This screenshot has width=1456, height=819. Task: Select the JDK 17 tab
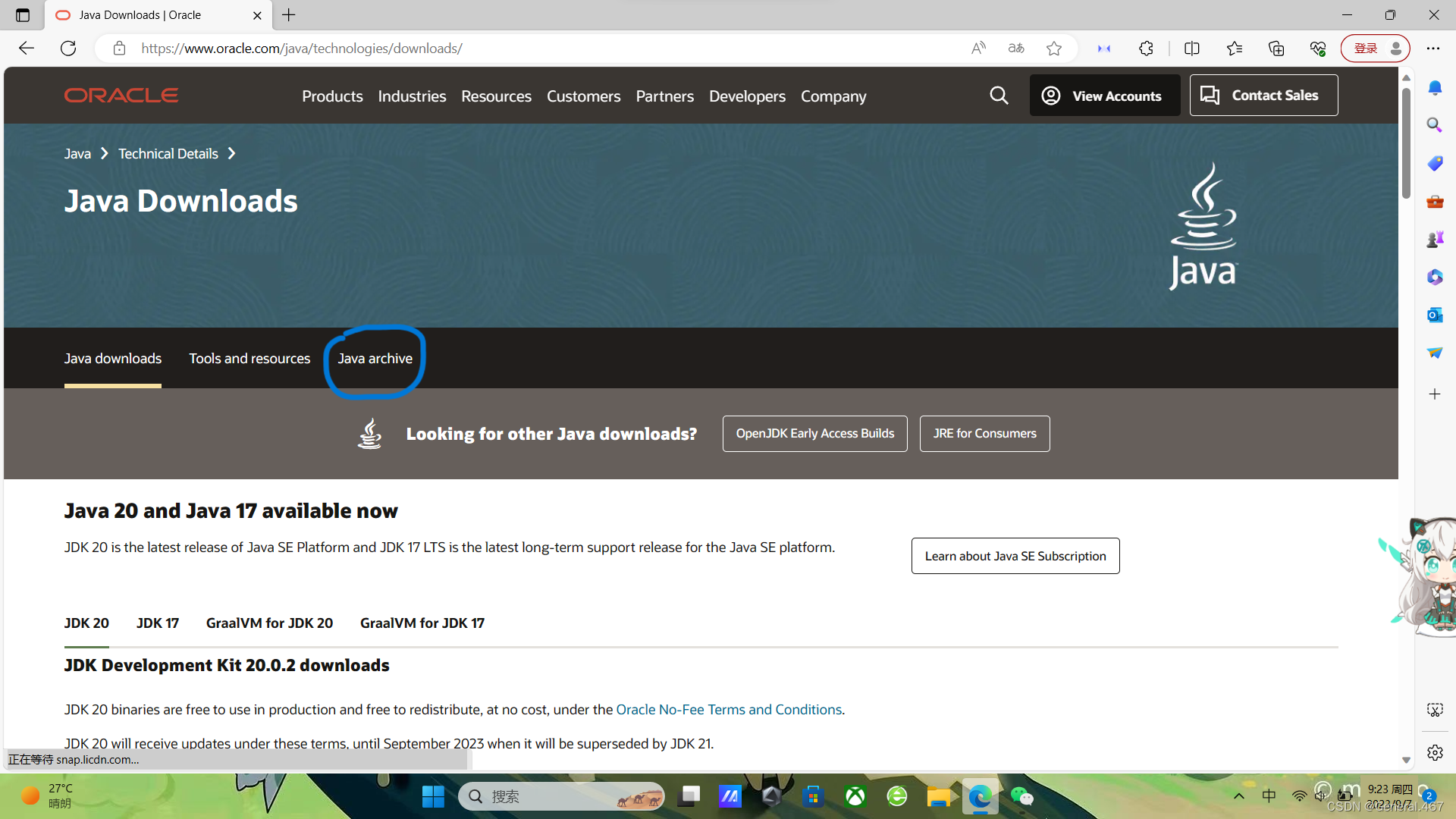tap(158, 623)
